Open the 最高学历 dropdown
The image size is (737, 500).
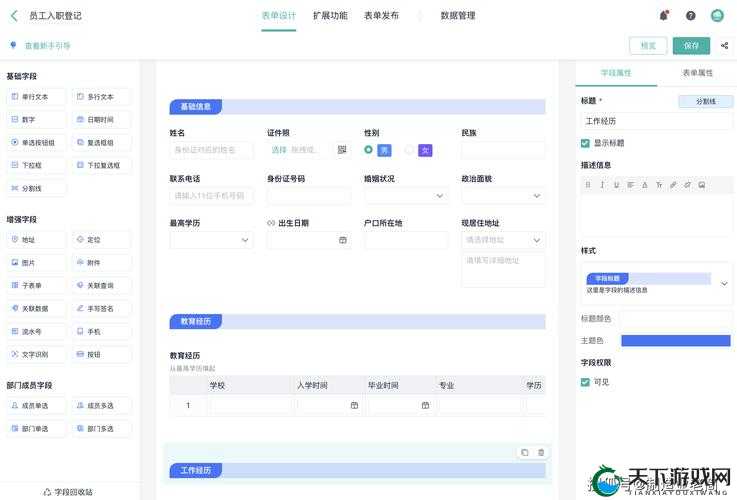[212, 240]
